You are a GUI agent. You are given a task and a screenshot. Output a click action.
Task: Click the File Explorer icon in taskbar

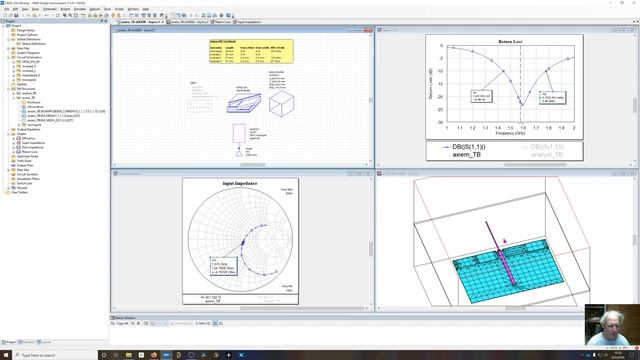click(129, 355)
